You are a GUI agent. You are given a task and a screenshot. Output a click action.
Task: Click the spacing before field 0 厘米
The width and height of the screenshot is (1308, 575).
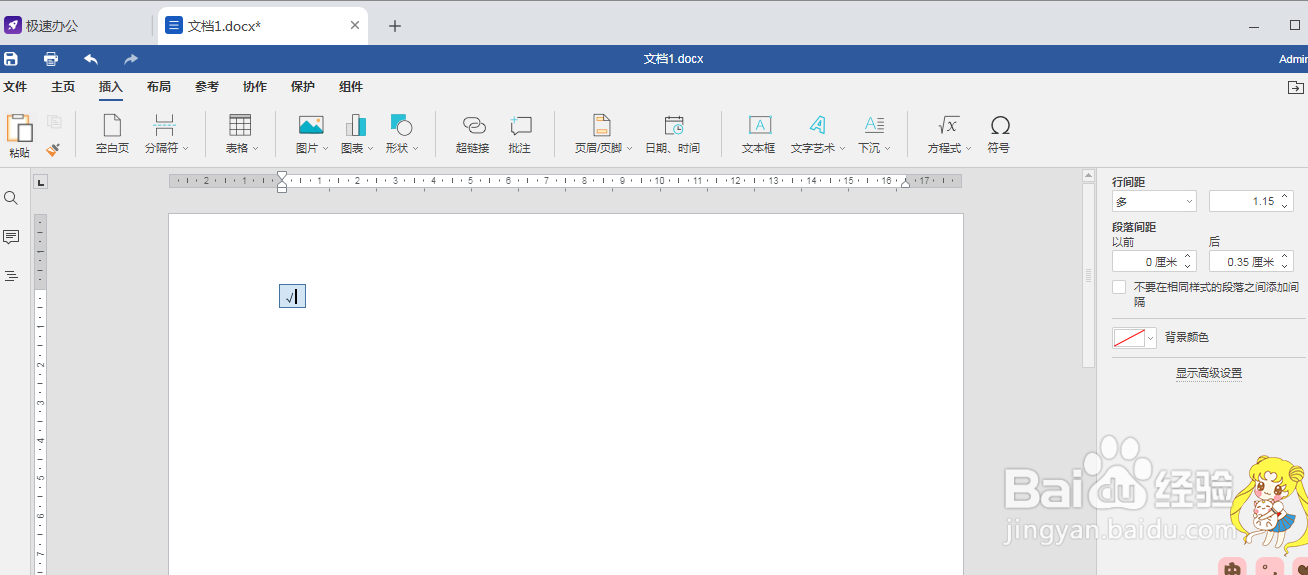(x=1147, y=261)
